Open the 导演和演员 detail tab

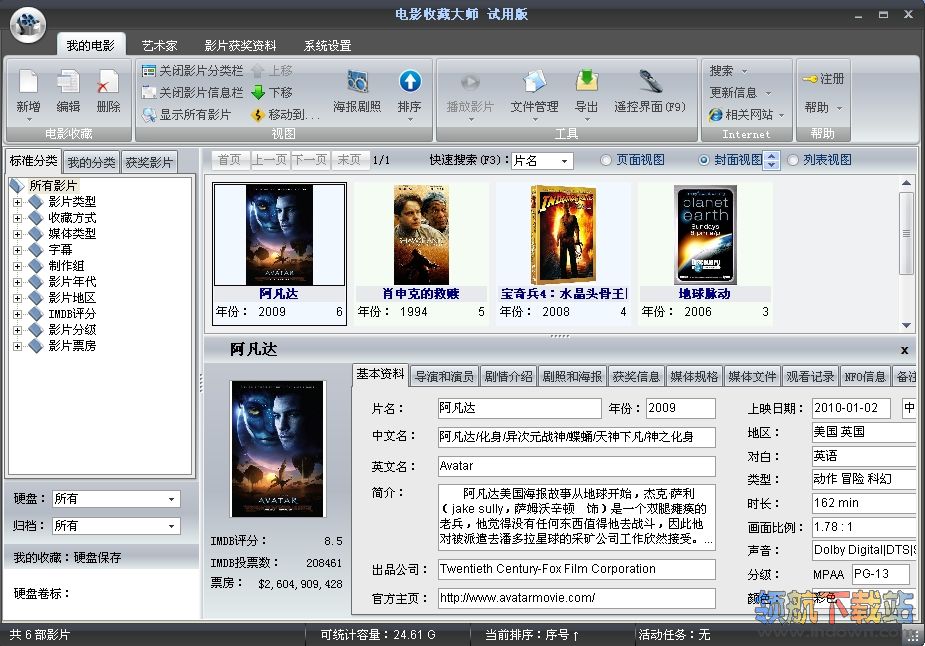(x=444, y=376)
